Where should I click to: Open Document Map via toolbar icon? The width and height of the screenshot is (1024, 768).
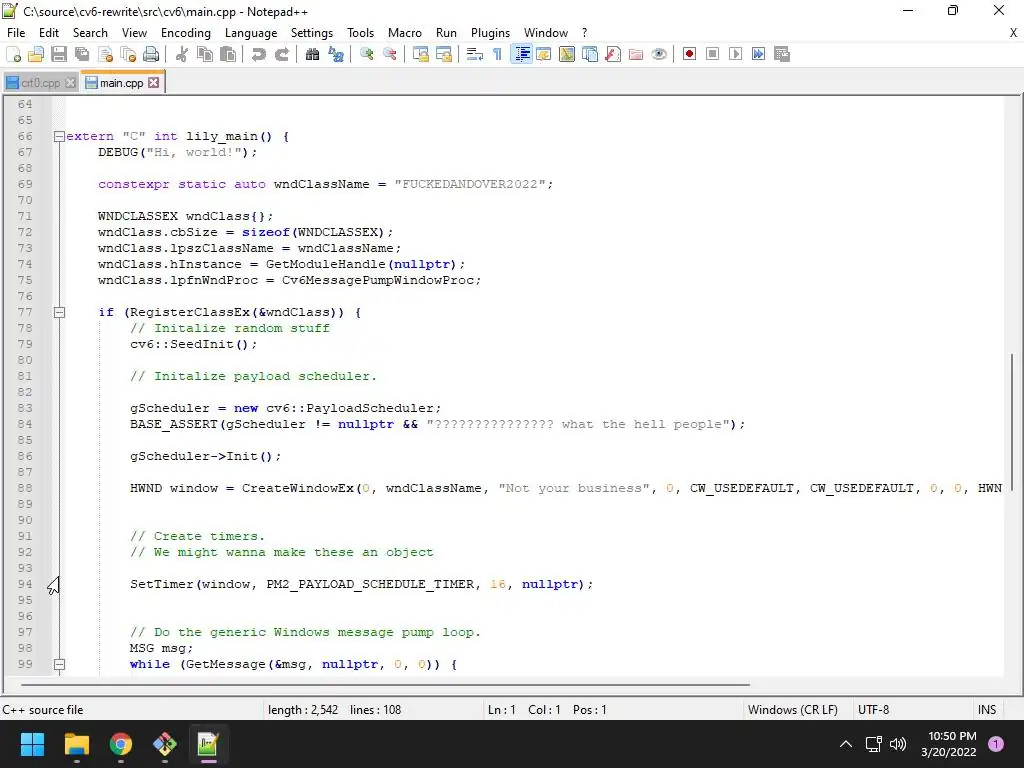coord(567,54)
